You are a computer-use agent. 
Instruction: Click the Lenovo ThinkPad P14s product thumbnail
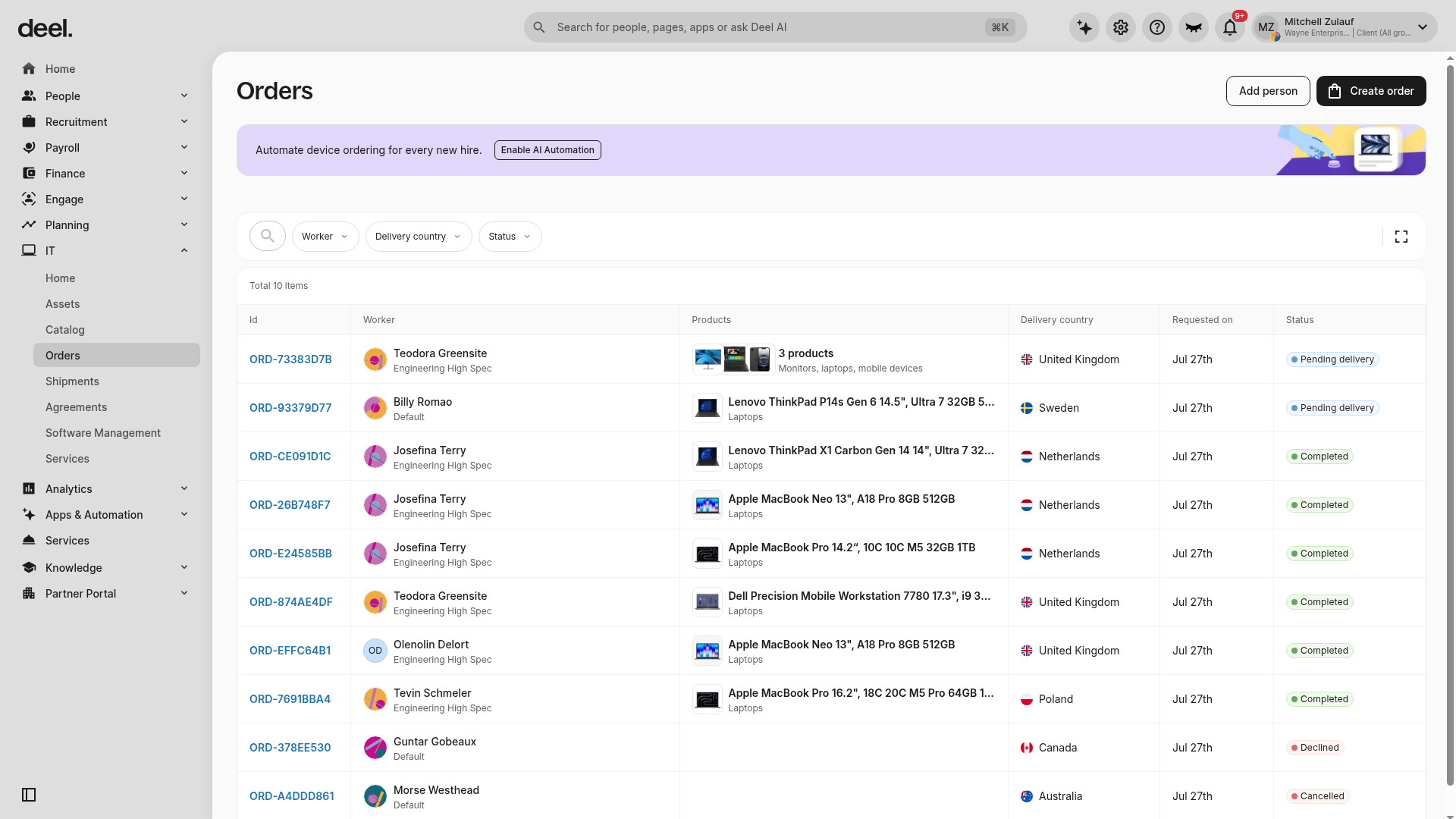coord(707,408)
